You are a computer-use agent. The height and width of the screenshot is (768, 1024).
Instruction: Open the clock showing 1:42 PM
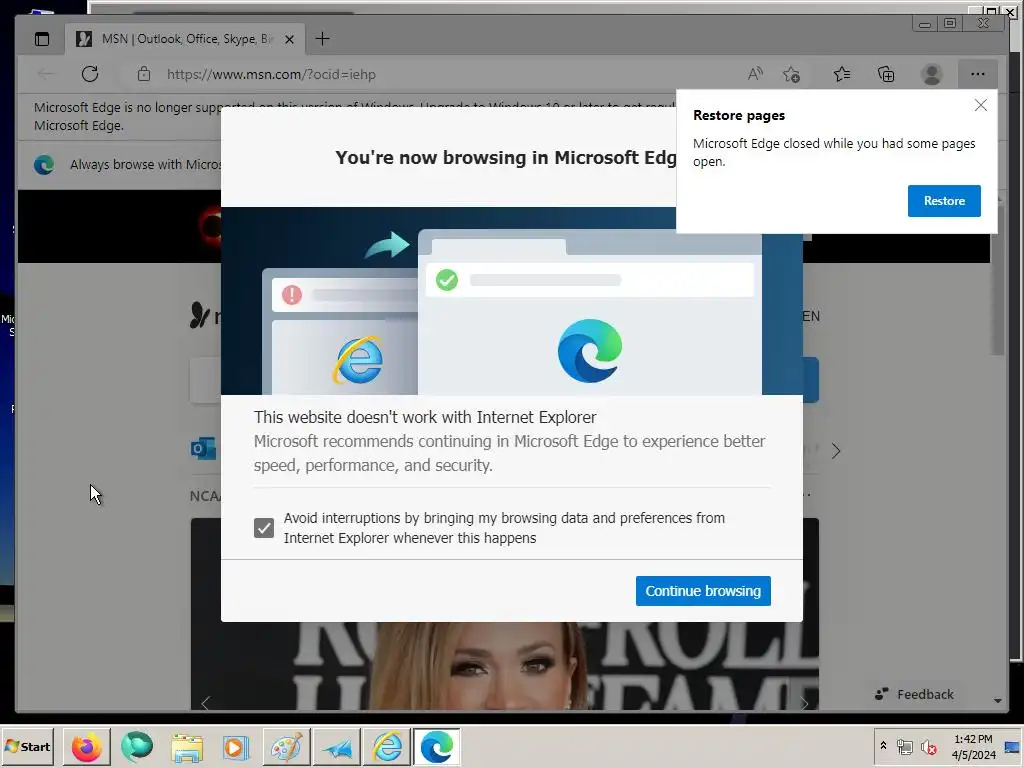pyautogui.click(x=973, y=746)
